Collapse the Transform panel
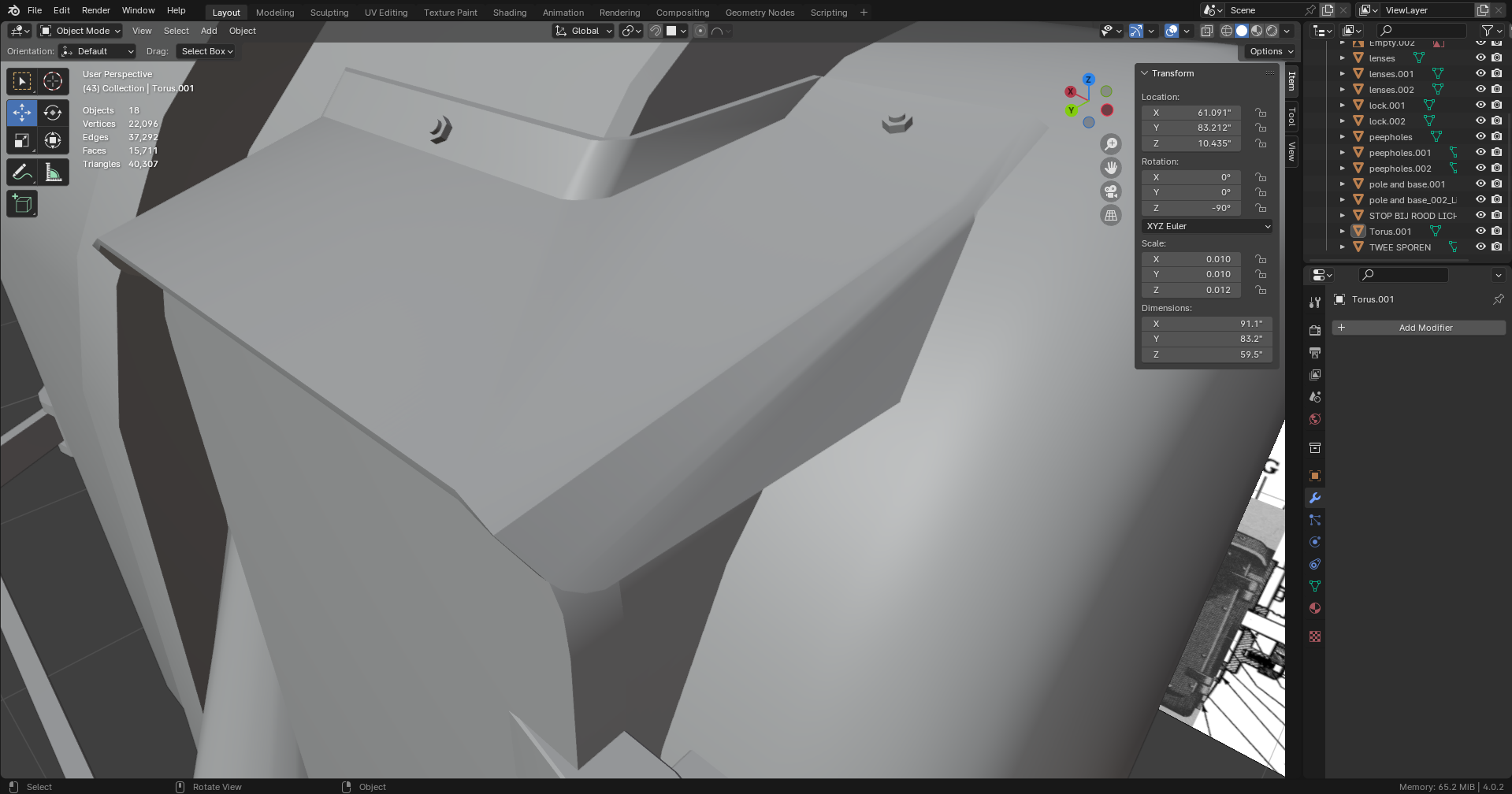1512x794 pixels. coord(1145,73)
